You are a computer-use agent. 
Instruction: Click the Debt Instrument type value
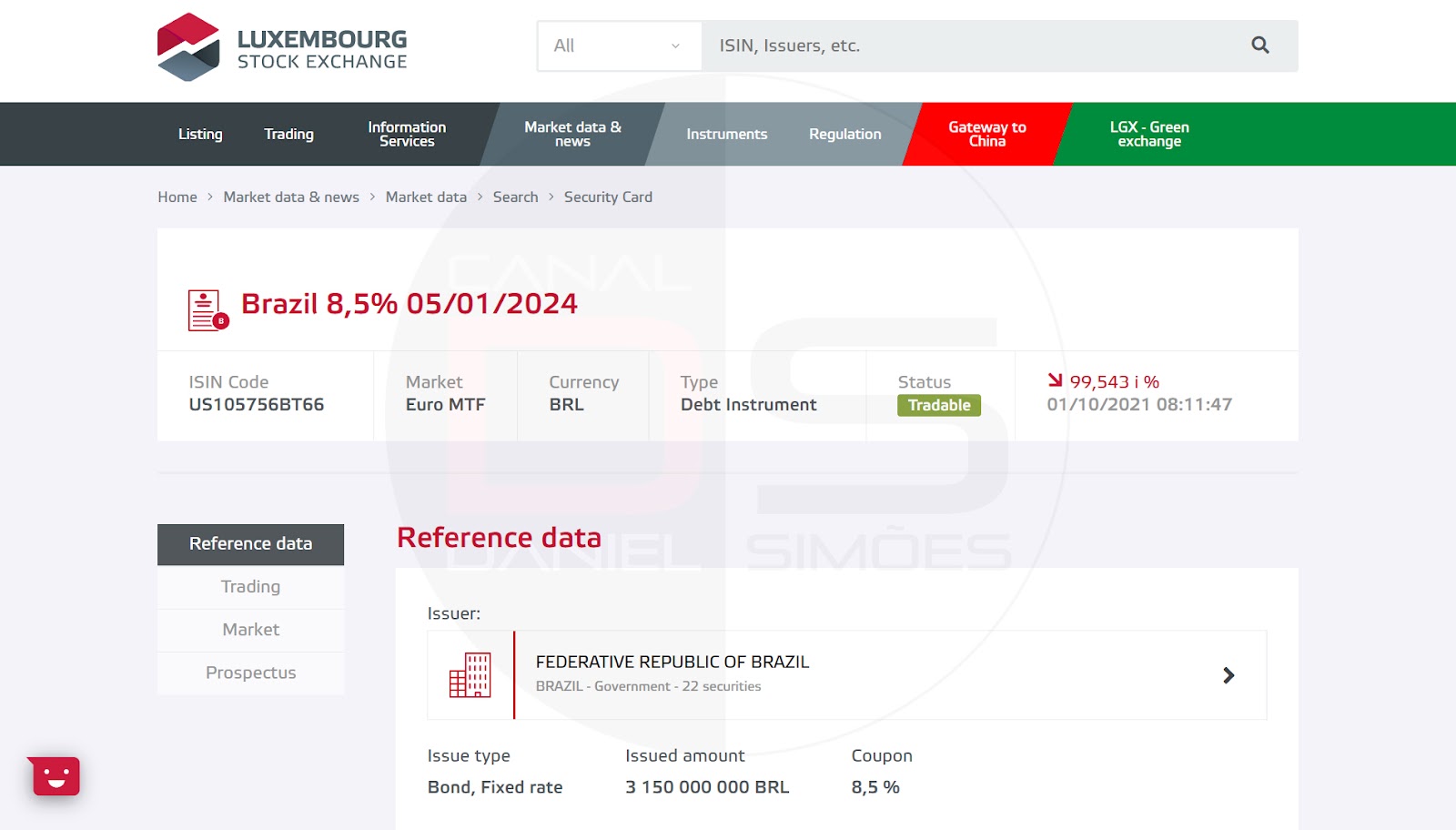pos(749,404)
